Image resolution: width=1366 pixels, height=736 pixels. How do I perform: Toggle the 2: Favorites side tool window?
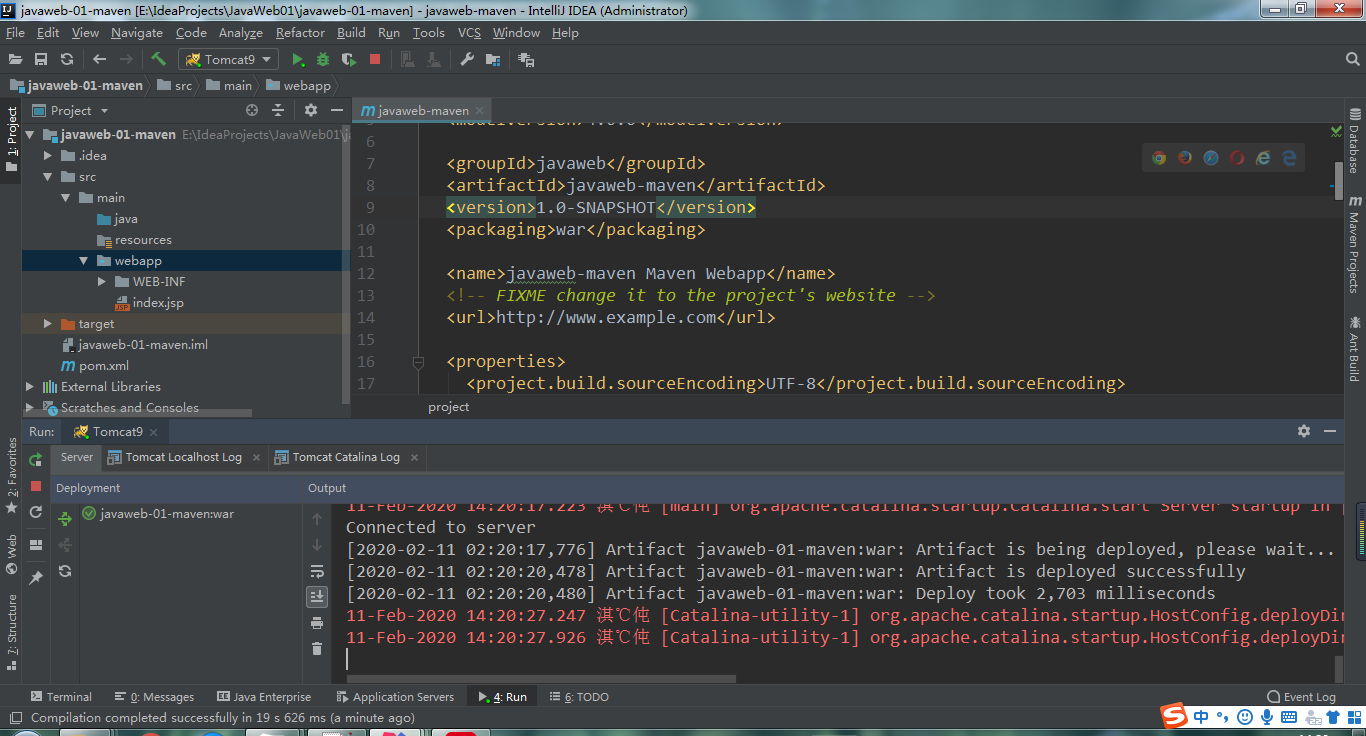[11, 476]
